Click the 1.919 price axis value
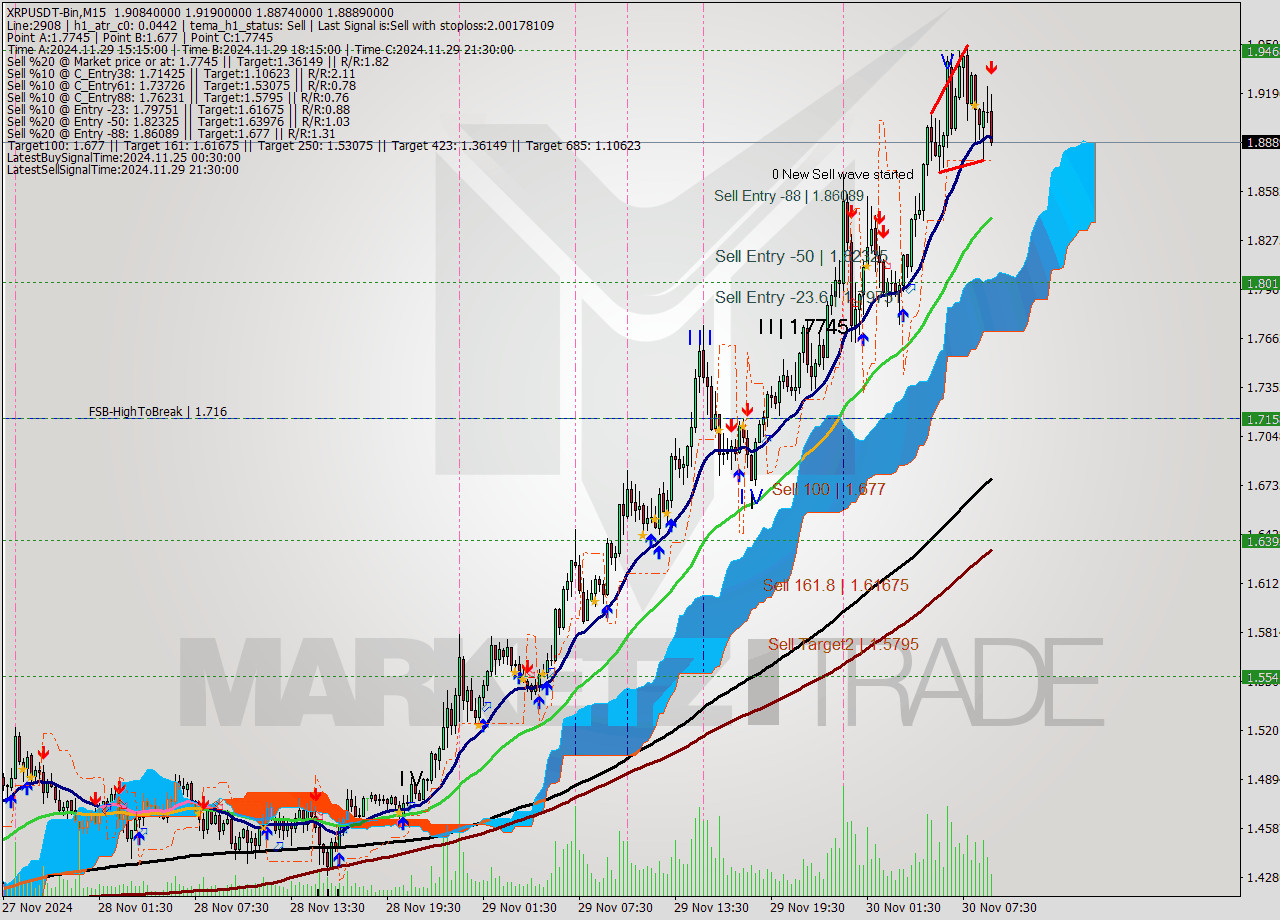 click(x=1261, y=93)
